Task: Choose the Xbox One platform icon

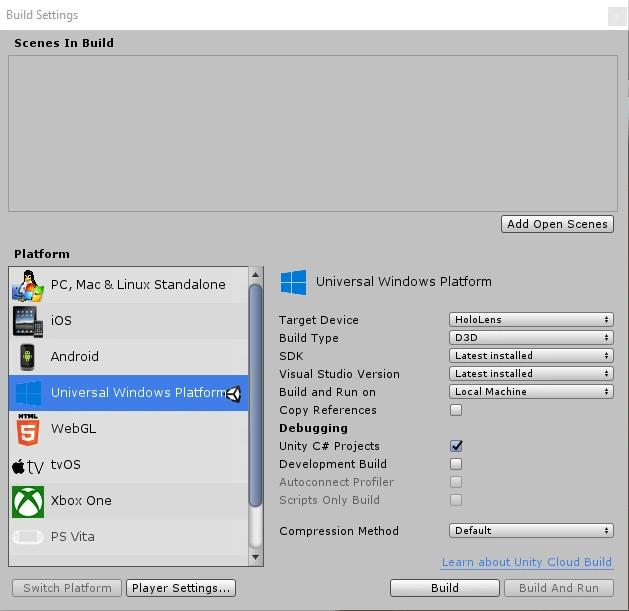Action: [x=28, y=501]
